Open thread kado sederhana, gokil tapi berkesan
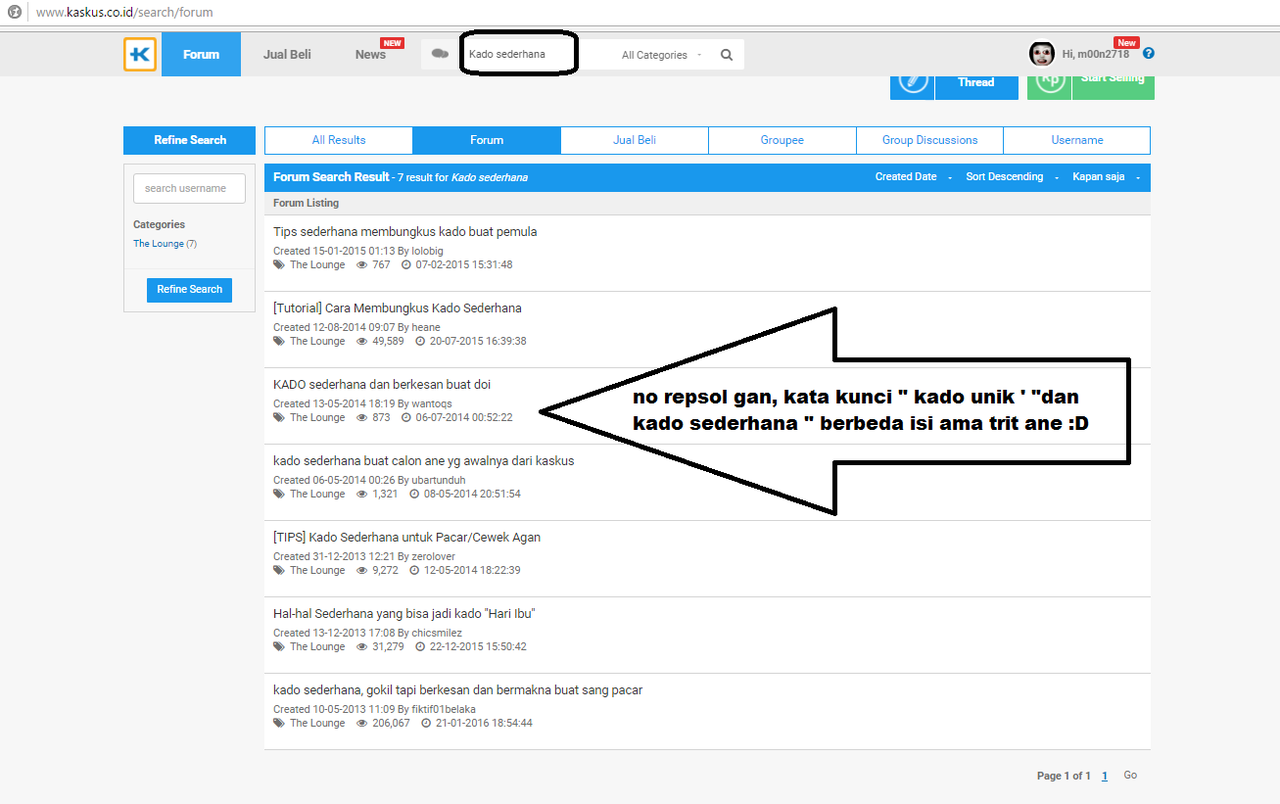The image size is (1280, 804). click(458, 690)
